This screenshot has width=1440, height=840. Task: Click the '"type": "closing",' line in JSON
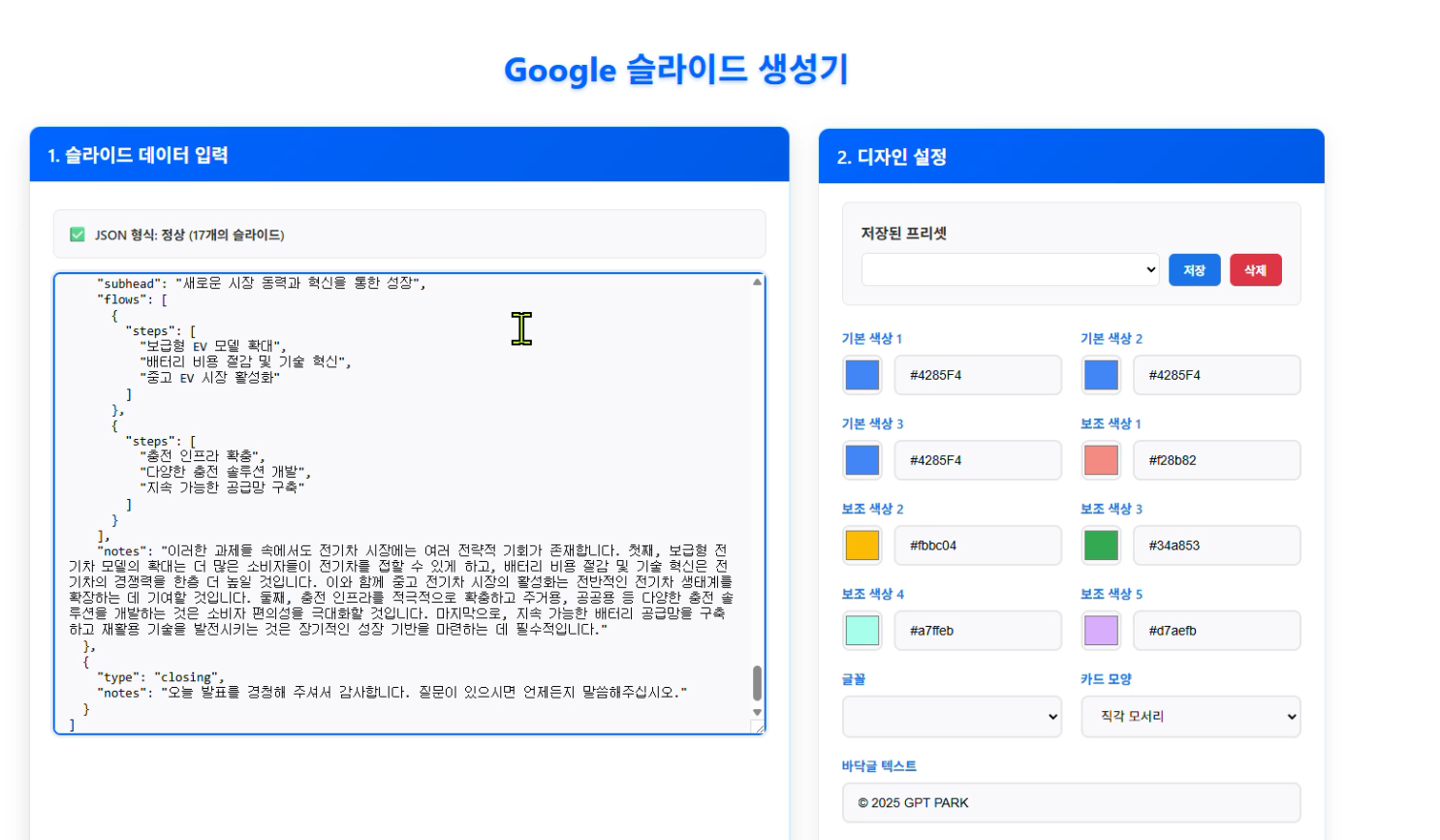pyautogui.click(x=161, y=677)
